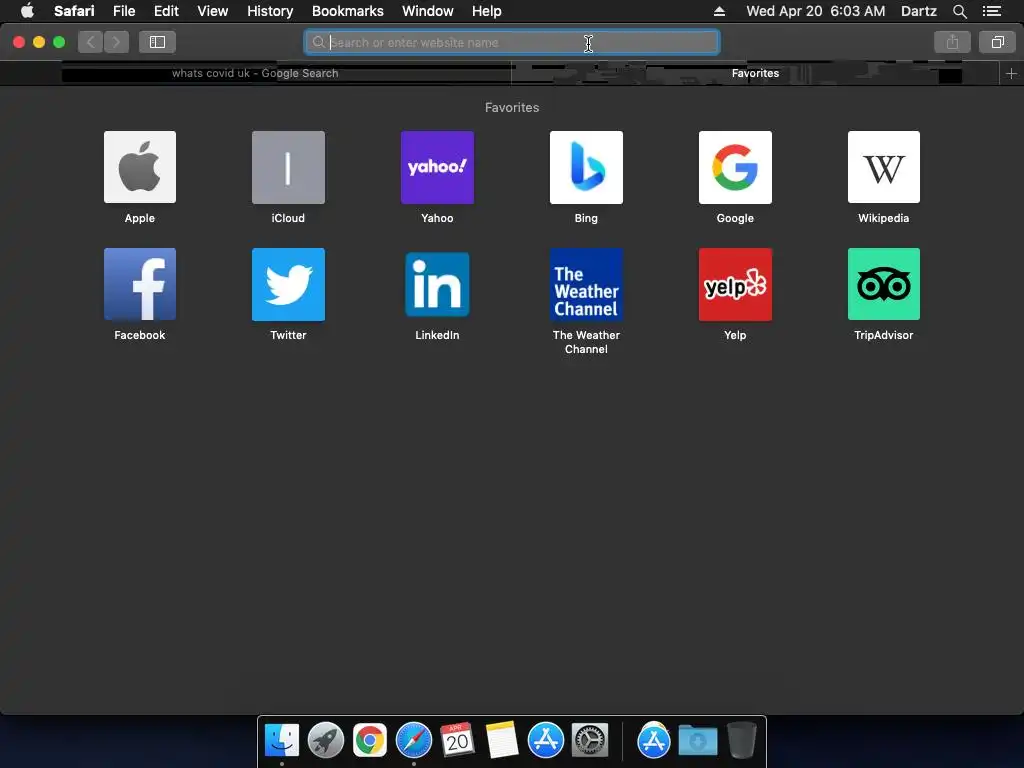Click the Favorites heading text
Screen dimensions: 1024x768
pyautogui.click(x=512, y=108)
